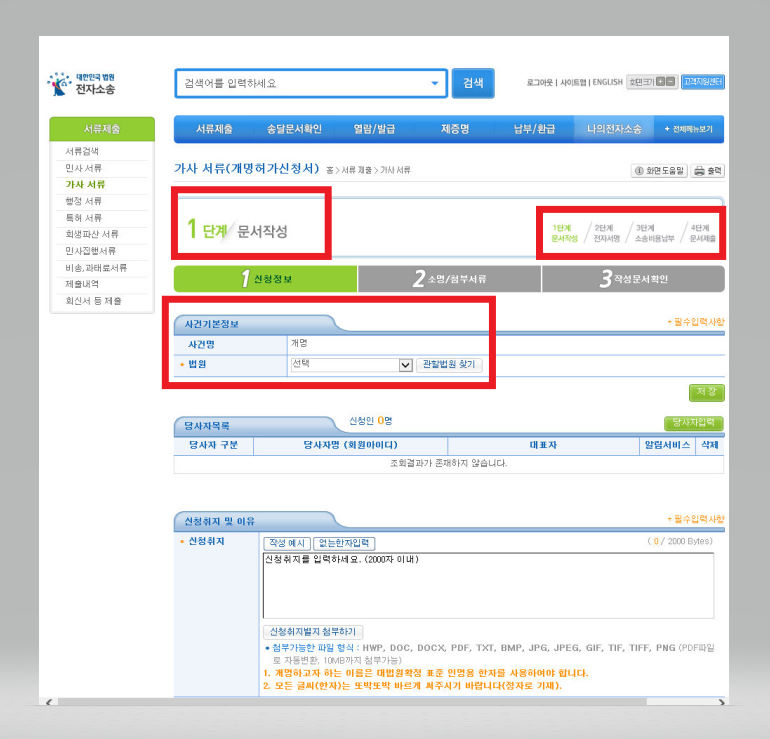Switch to 3 작성문서확인 tab
Screen dimensions: 770x739
633,279
